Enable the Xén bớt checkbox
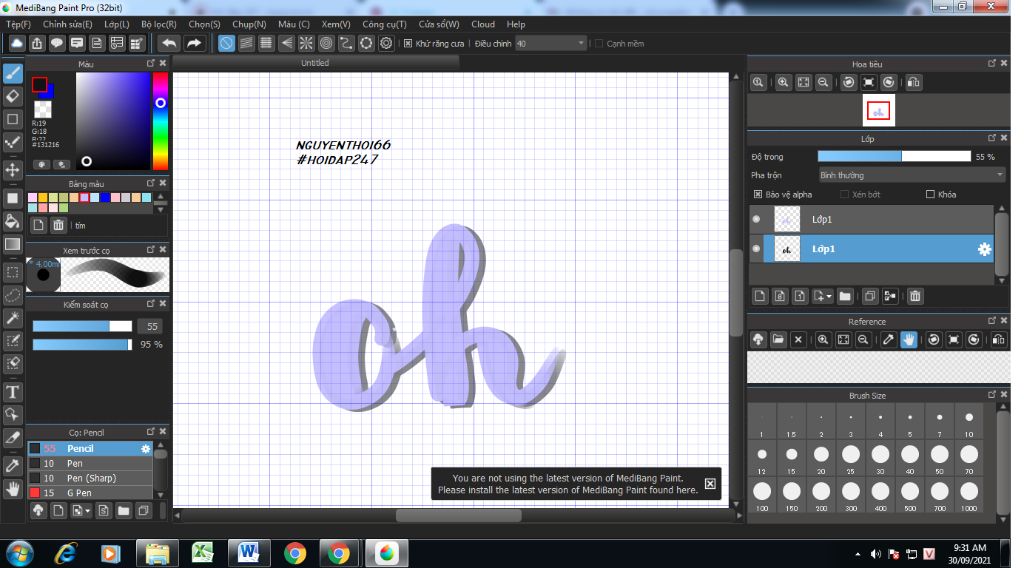Image resolution: width=1024 pixels, height=568 pixels. pyautogui.click(x=844, y=195)
